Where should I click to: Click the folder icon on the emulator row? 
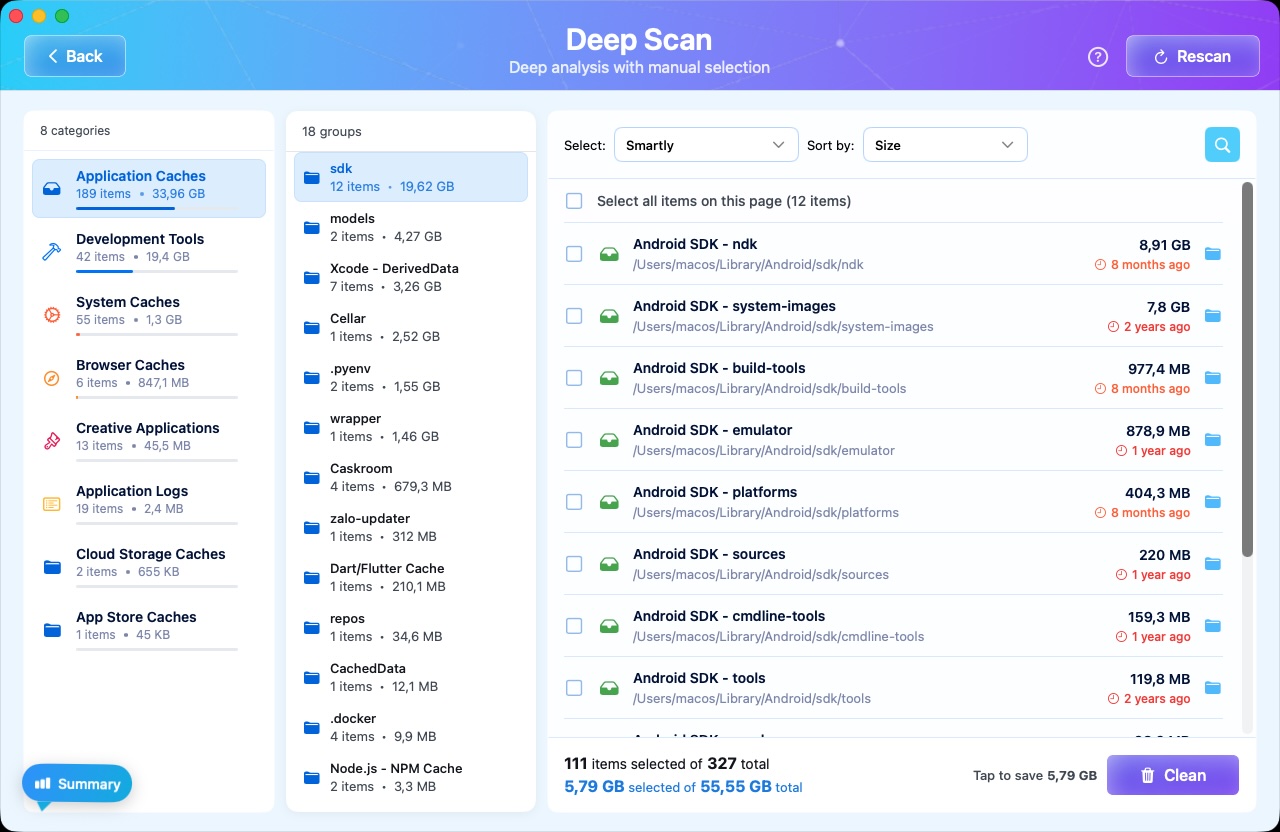click(x=1212, y=440)
